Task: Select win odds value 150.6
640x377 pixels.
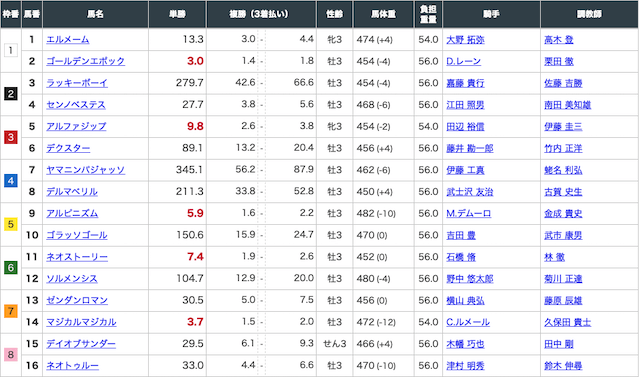Action: (190, 235)
